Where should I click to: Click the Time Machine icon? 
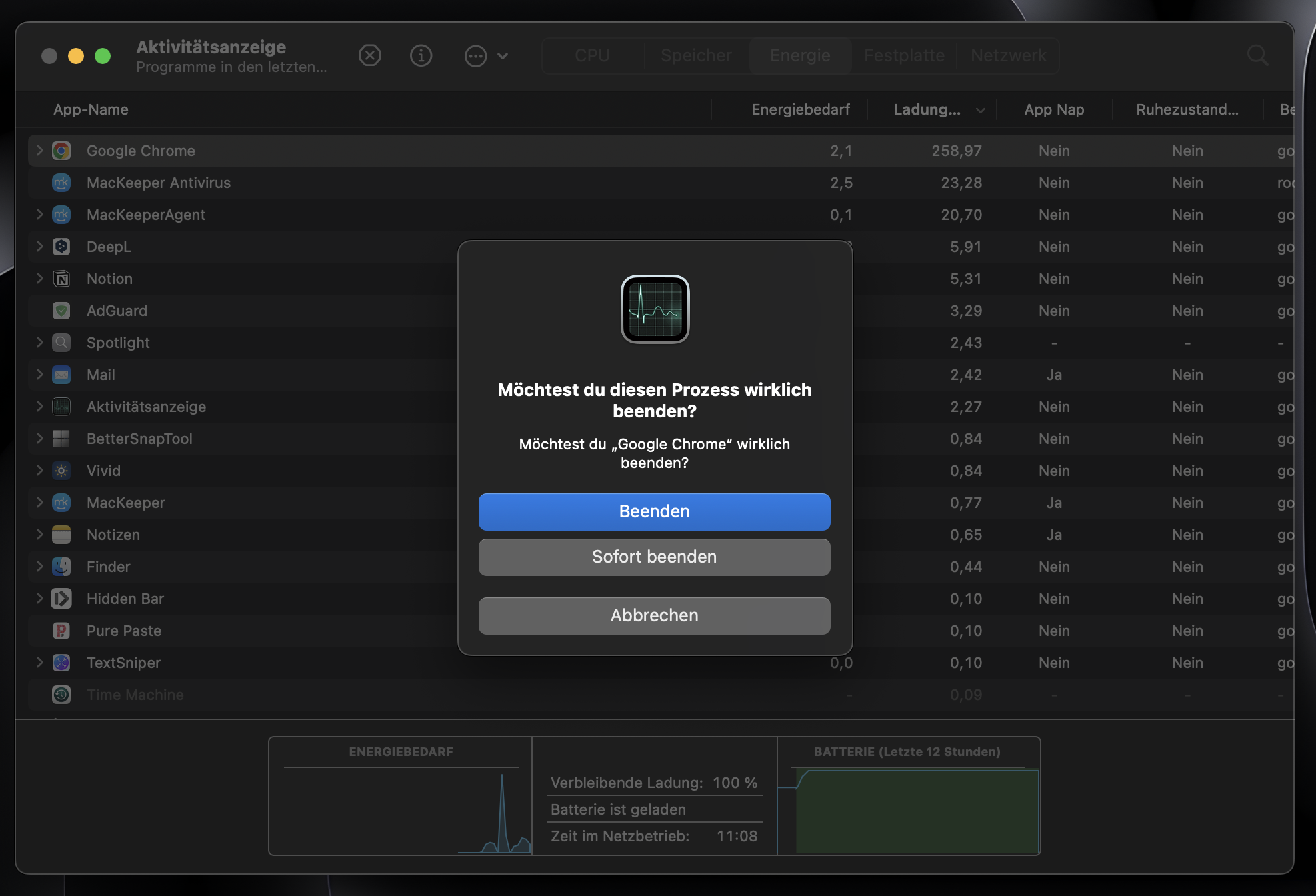(x=61, y=695)
